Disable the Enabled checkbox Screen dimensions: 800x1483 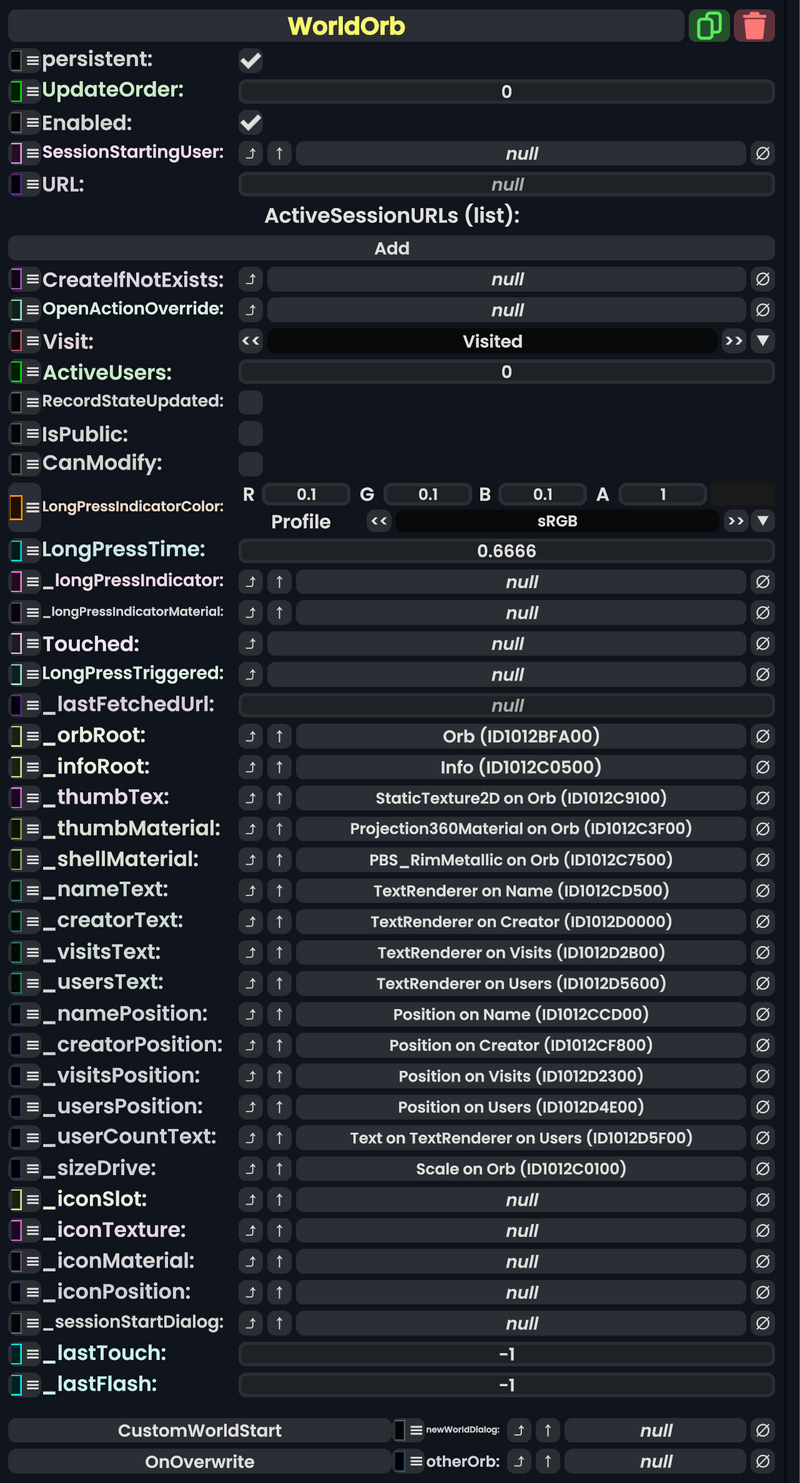point(250,122)
